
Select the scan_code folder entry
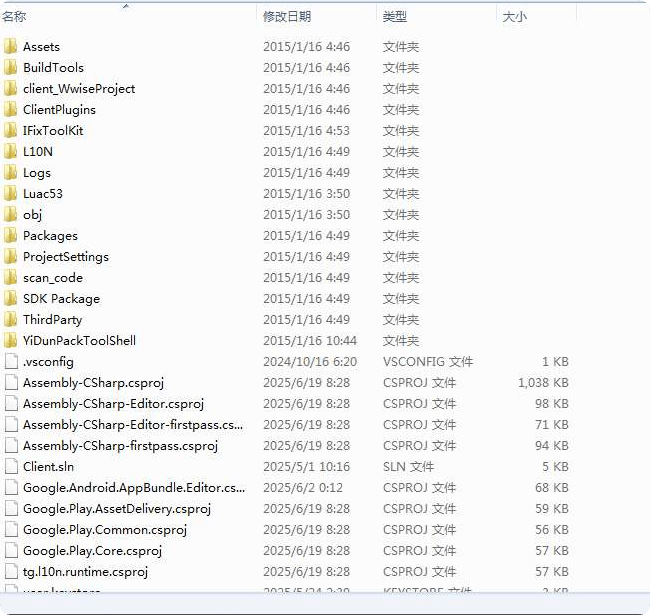coord(53,278)
